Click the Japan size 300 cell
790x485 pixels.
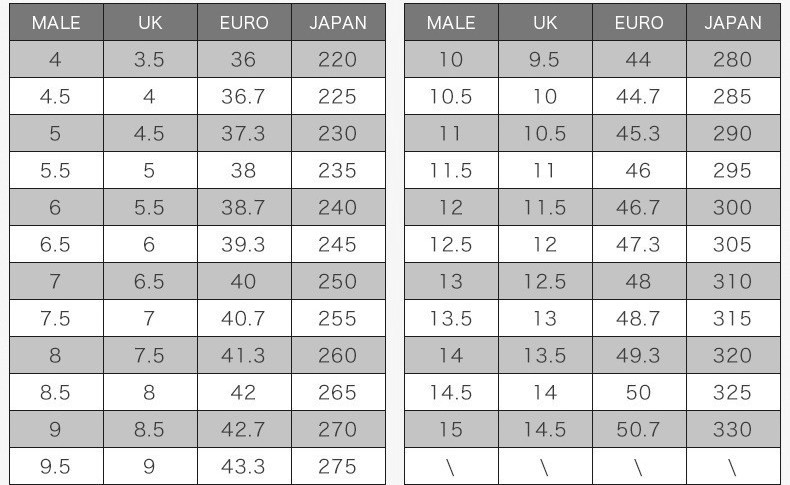coord(732,208)
